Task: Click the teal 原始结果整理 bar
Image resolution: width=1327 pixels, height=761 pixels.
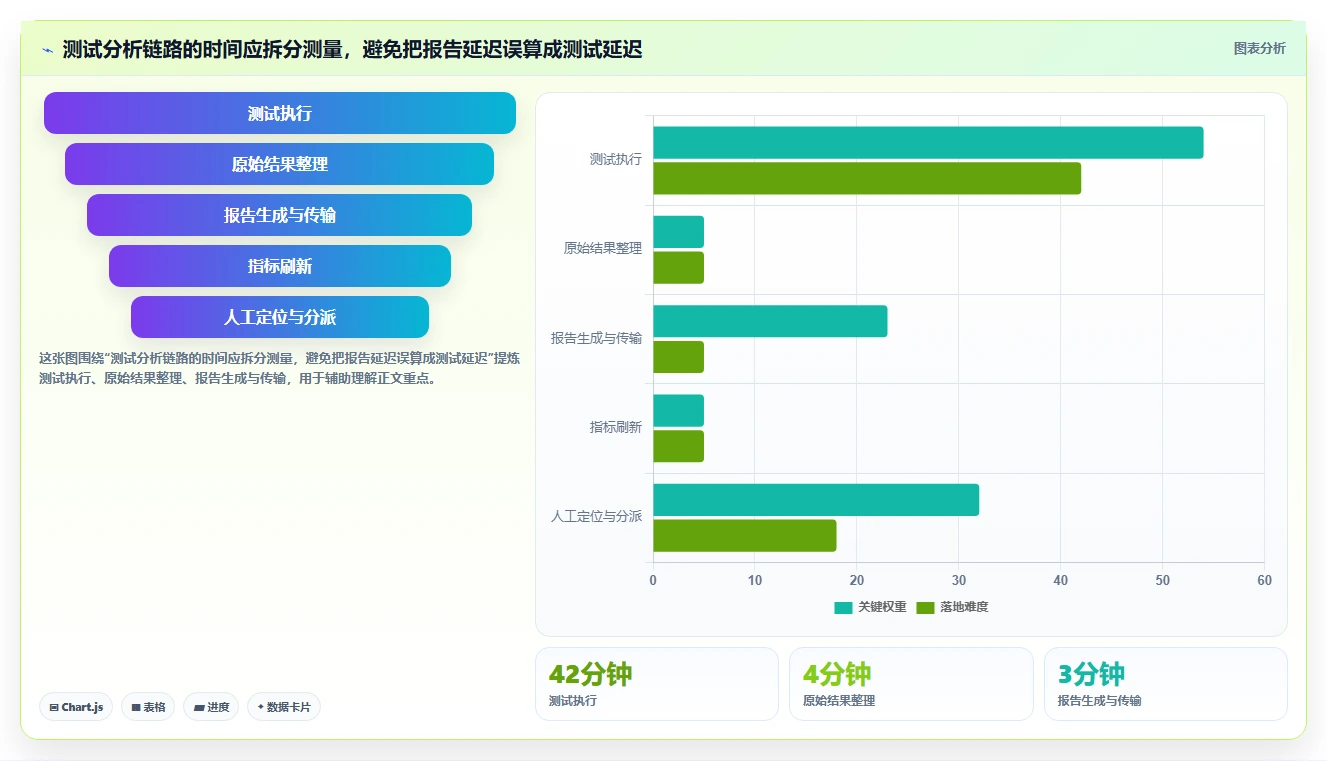Action: coord(679,232)
